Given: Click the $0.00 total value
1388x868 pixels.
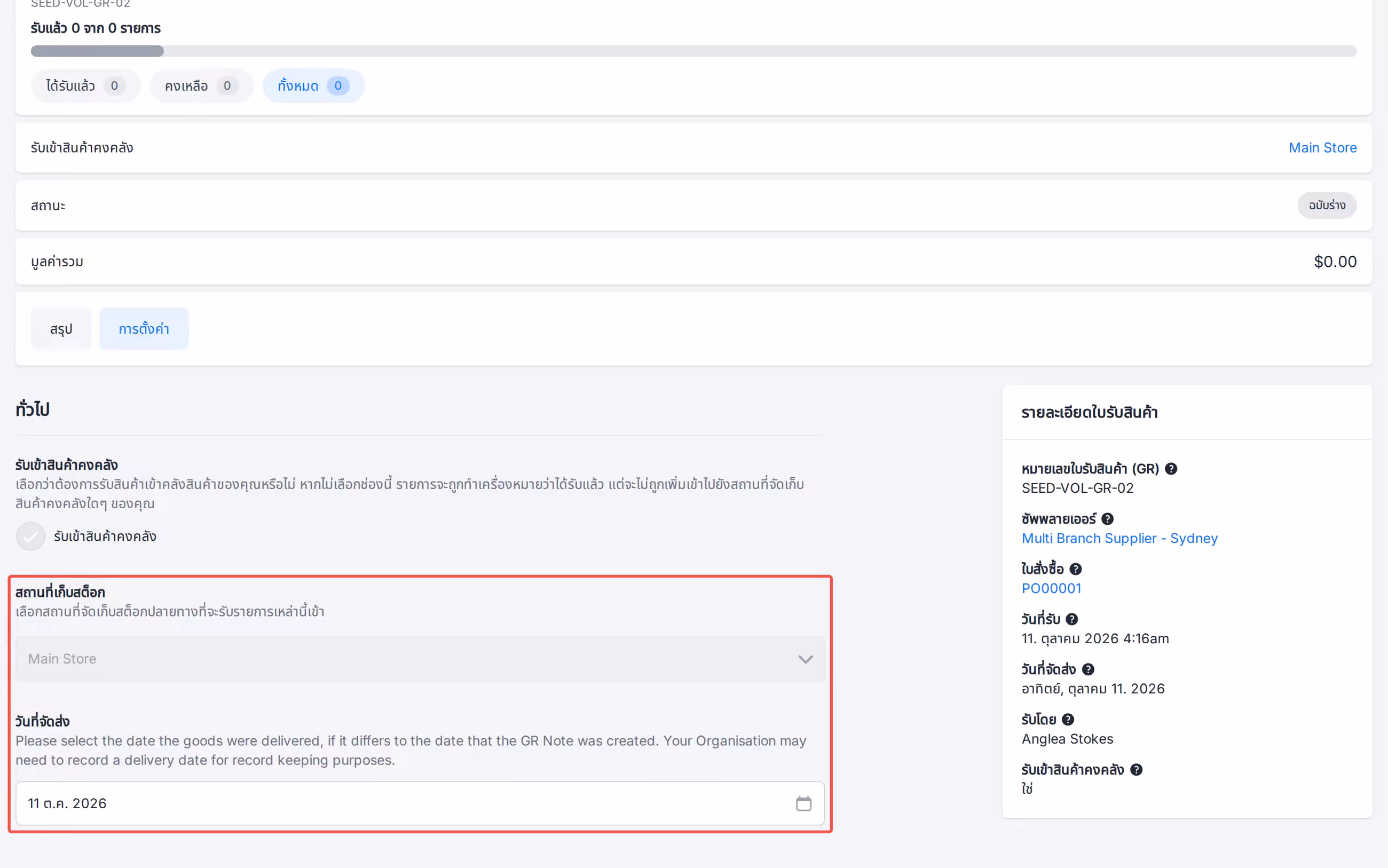Looking at the screenshot, I should coord(1335,262).
